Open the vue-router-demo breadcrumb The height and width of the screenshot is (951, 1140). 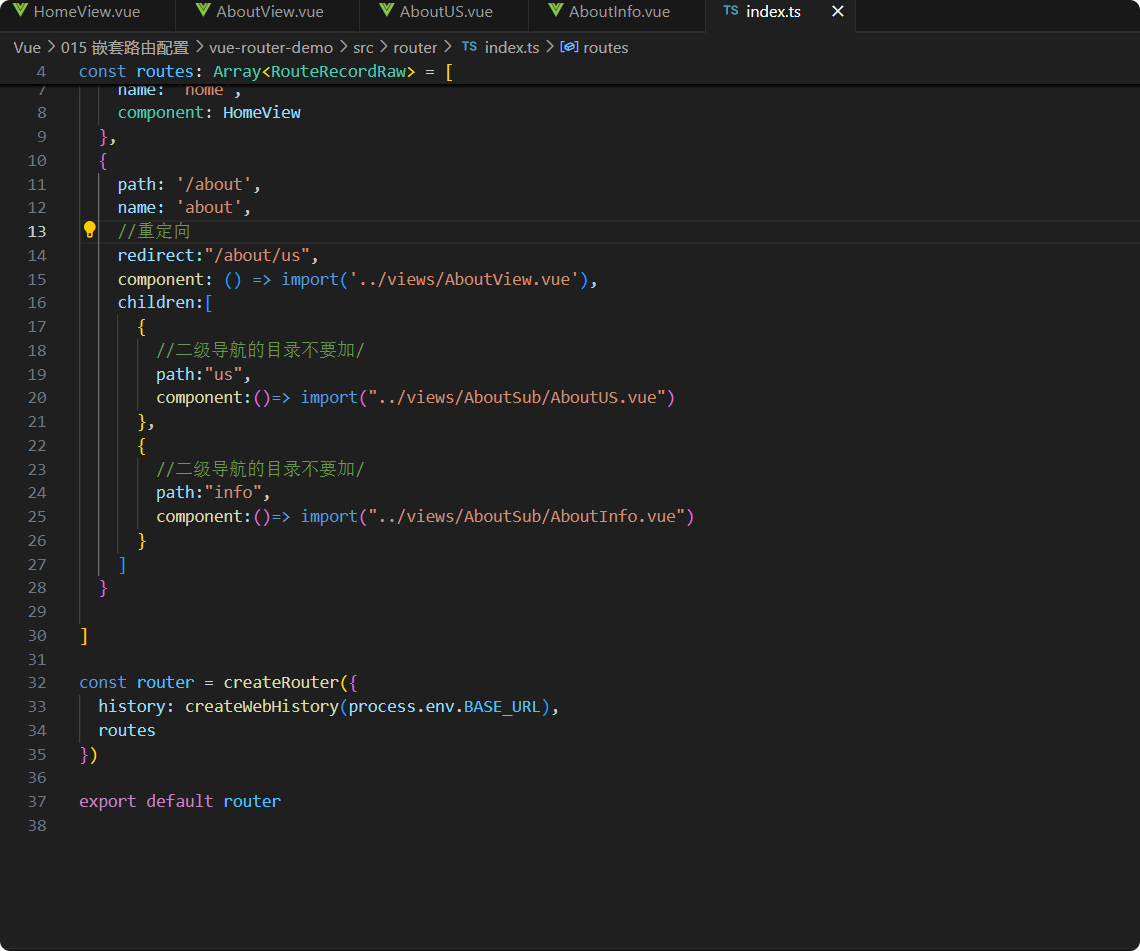point(268,47)
